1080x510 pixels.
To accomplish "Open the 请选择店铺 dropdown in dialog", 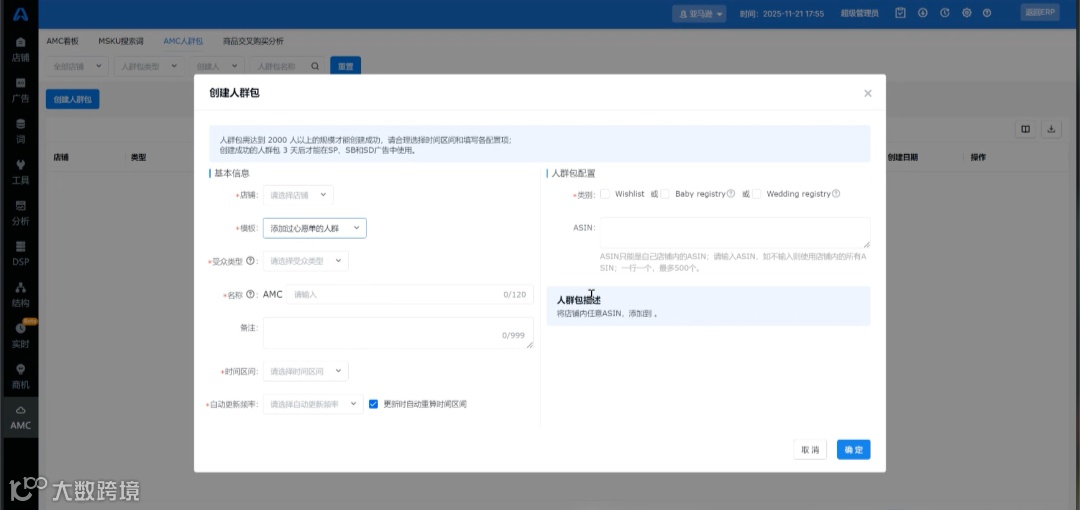I will [298, 195].
